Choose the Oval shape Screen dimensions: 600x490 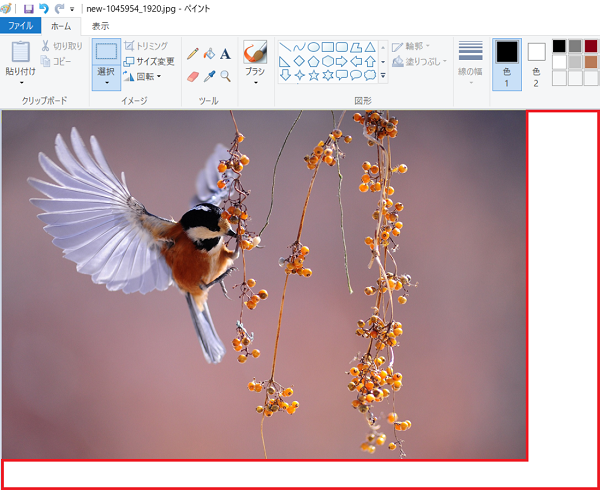[313, 47]
